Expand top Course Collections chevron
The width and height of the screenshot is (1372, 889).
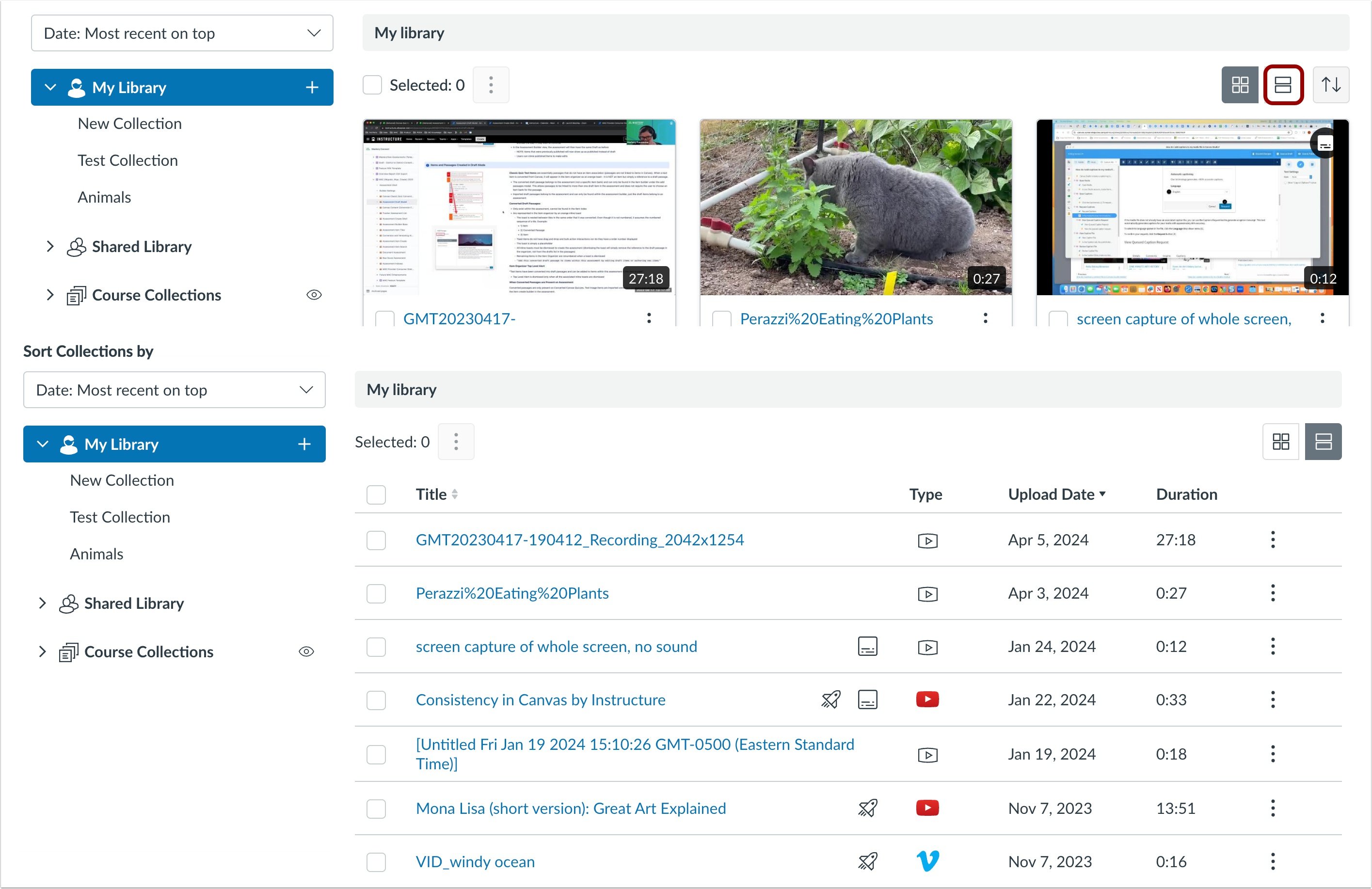point(50,295)
